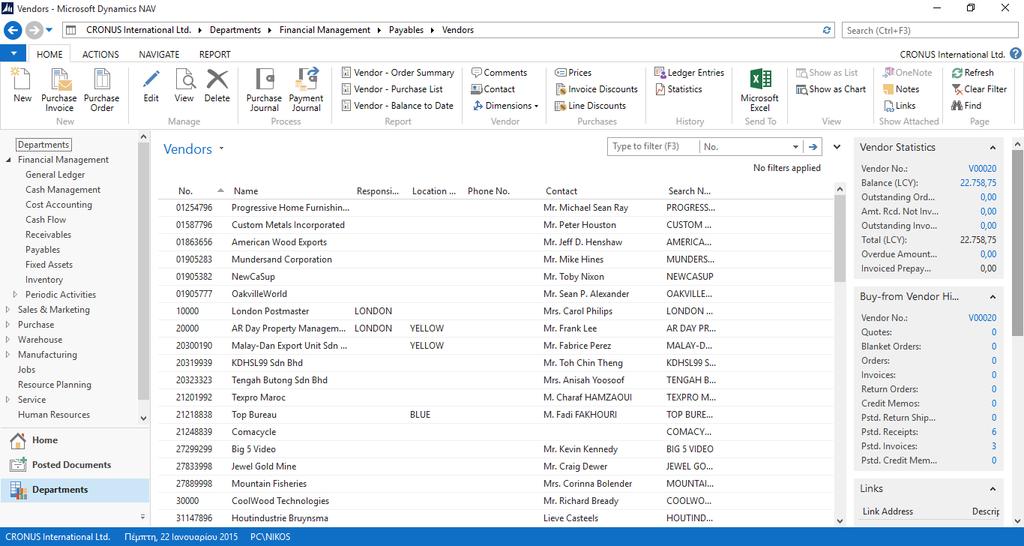Open the Payment Journal
The image size is (1024, 546).
coord(306,89)
